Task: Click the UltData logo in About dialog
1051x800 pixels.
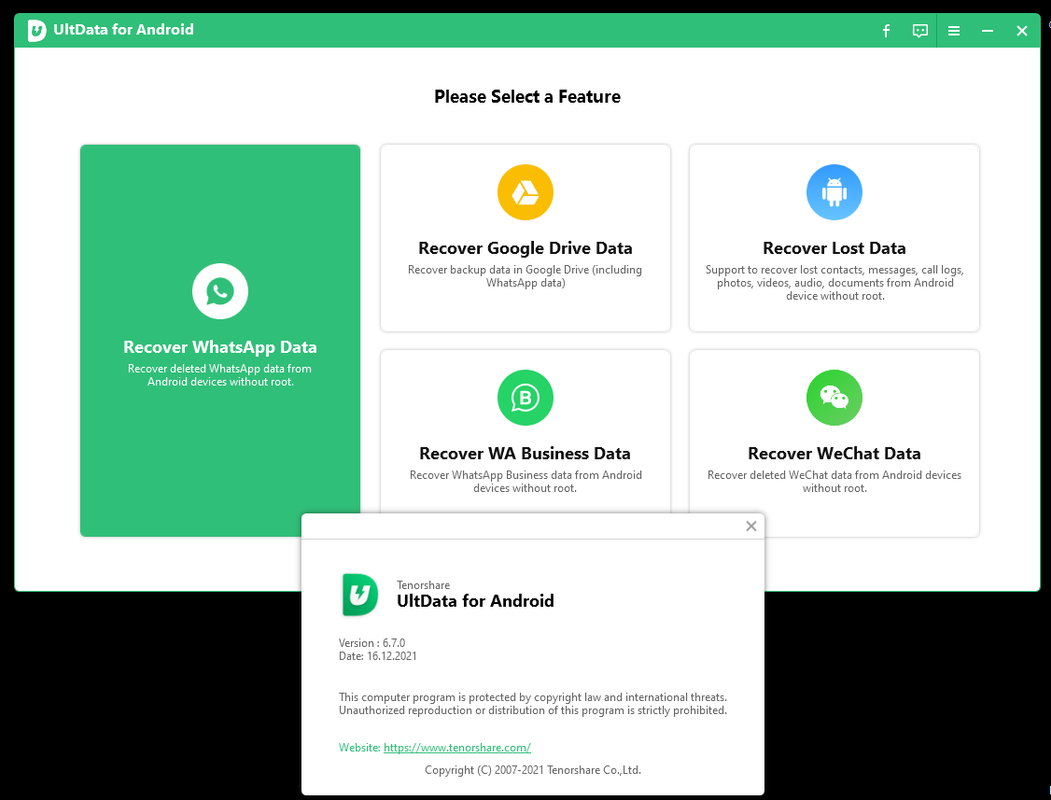Action: (360, 594)
